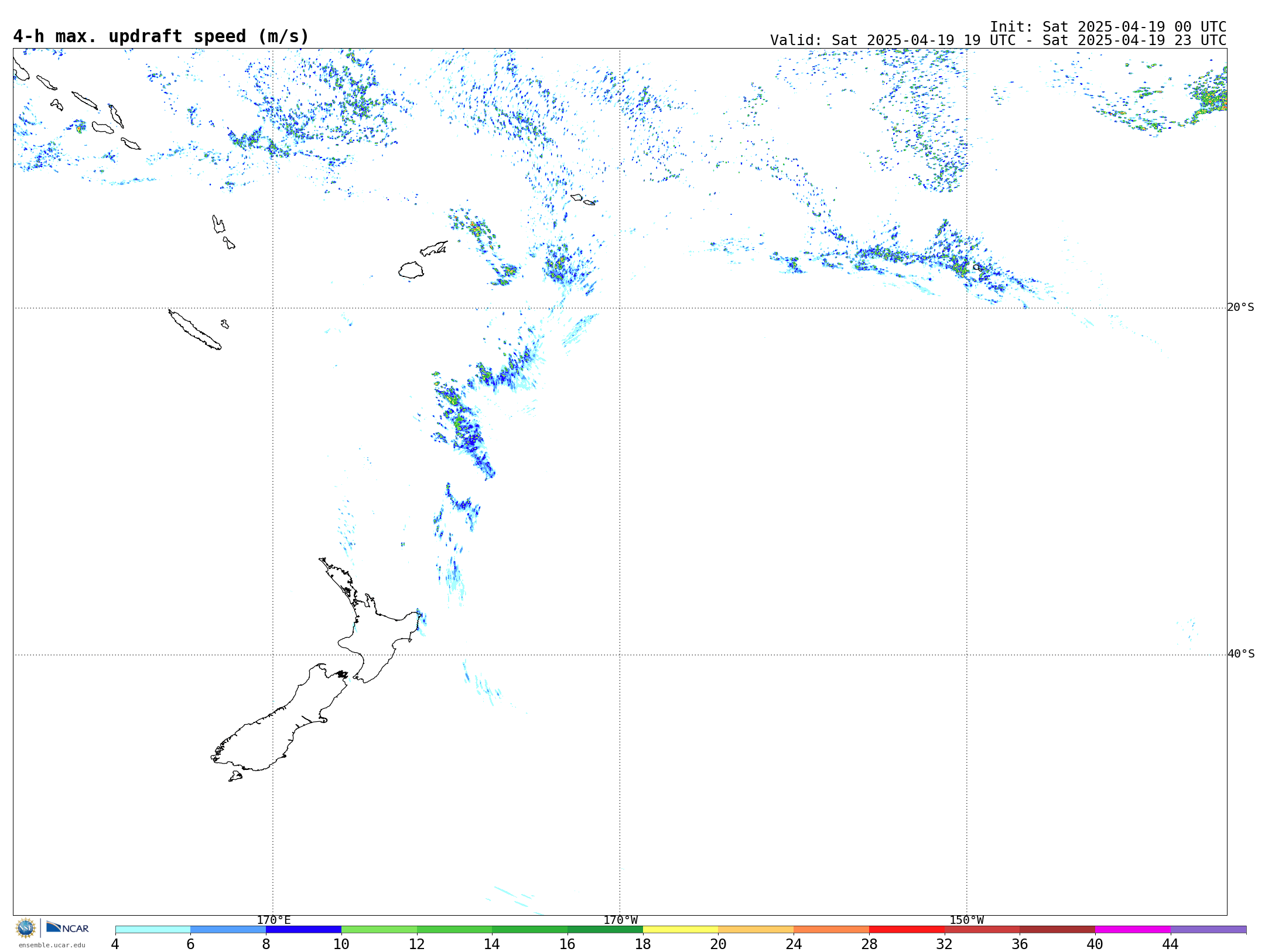Click colorbar tick label '4'
This screenshot has height=952, width=1265.
point(115,944)
